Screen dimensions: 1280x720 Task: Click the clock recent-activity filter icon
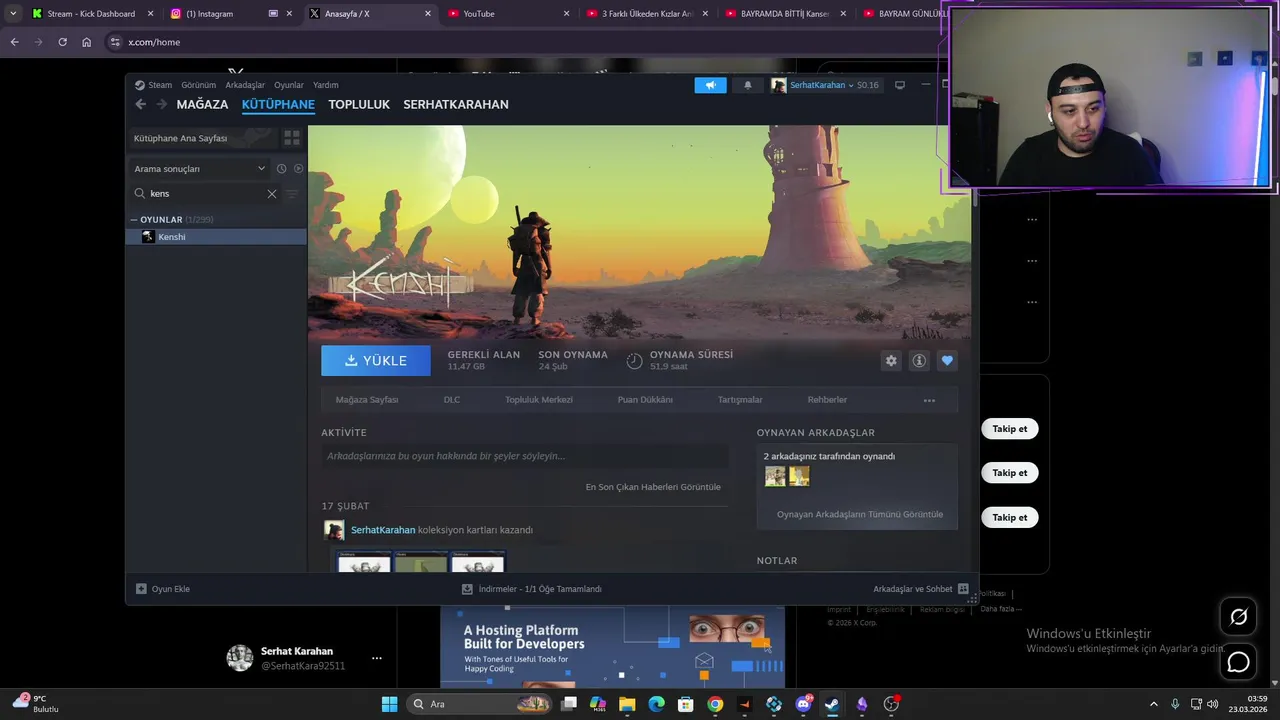[x=281, y=169]
